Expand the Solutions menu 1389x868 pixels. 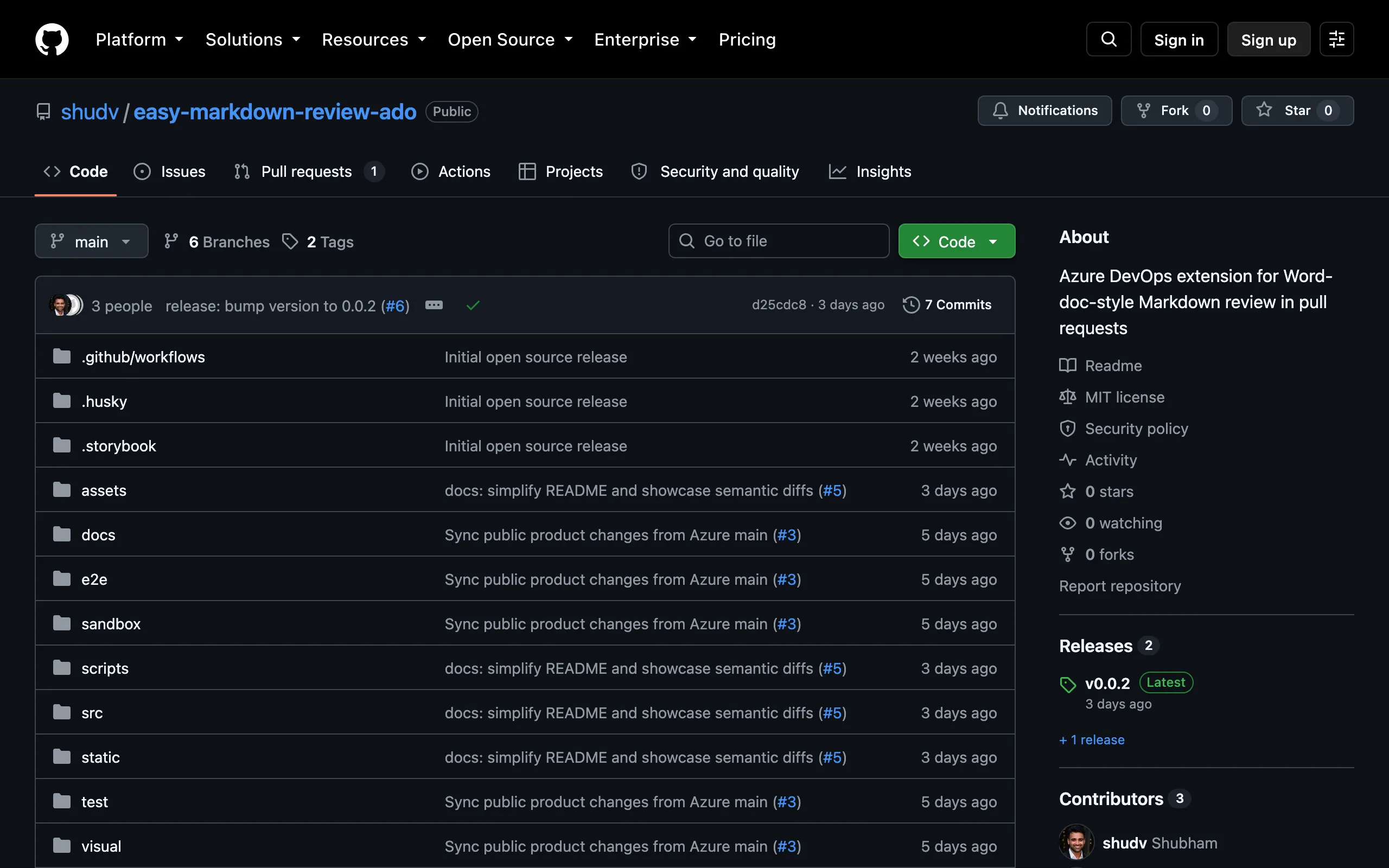click(x=253, y=39)
